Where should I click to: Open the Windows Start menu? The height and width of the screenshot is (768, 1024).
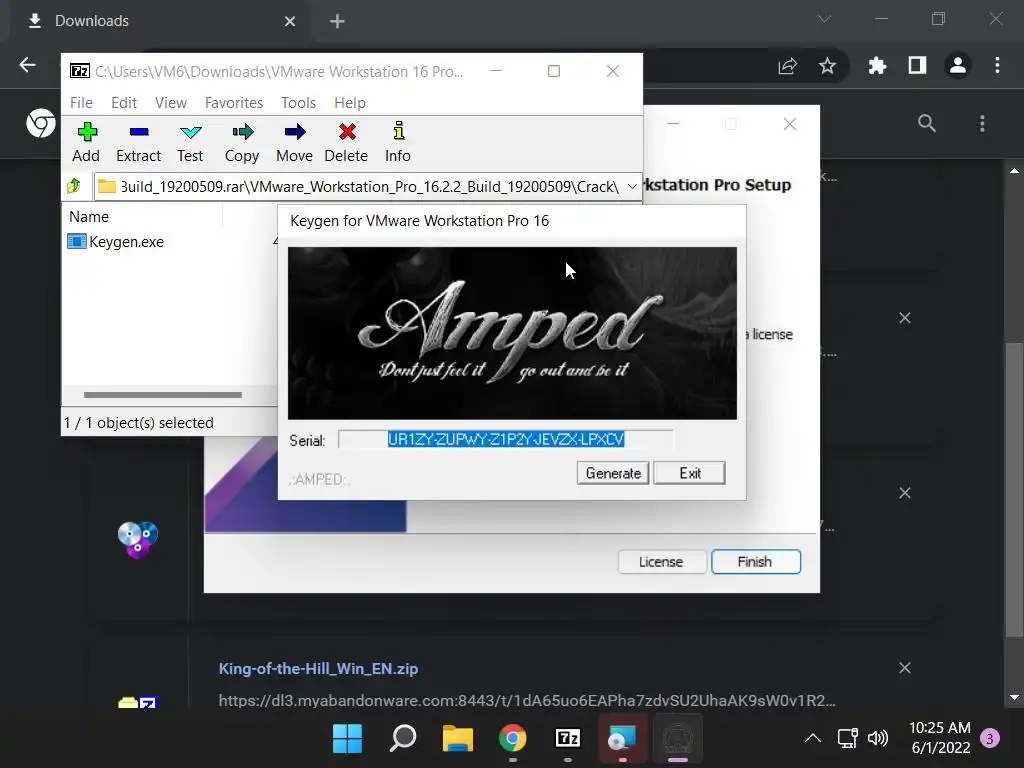[347, 739]
